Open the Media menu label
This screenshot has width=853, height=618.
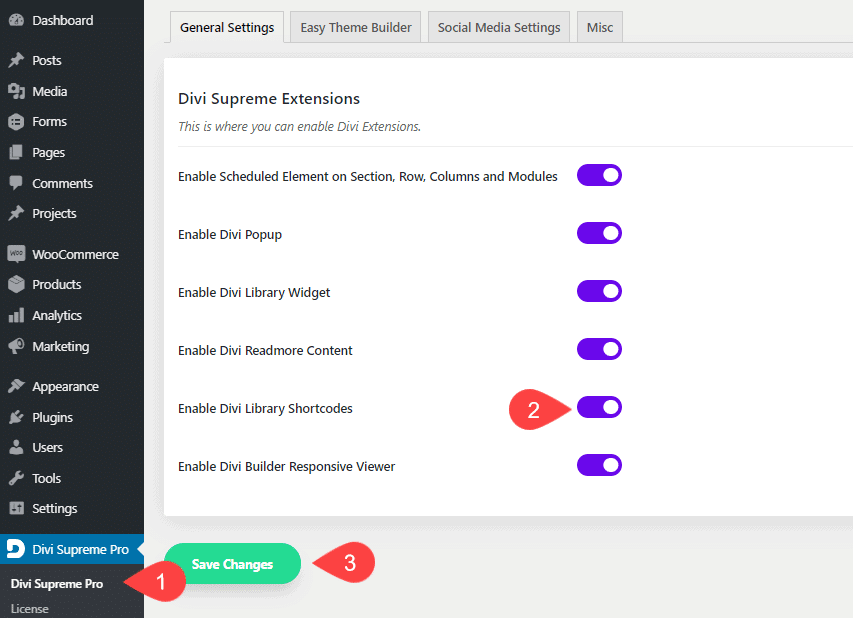(50, 91)
